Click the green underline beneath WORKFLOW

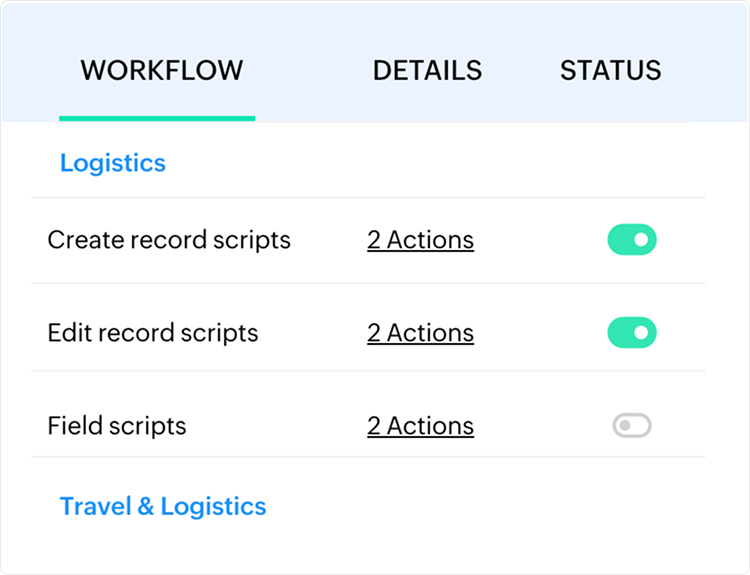click(157, 118)
